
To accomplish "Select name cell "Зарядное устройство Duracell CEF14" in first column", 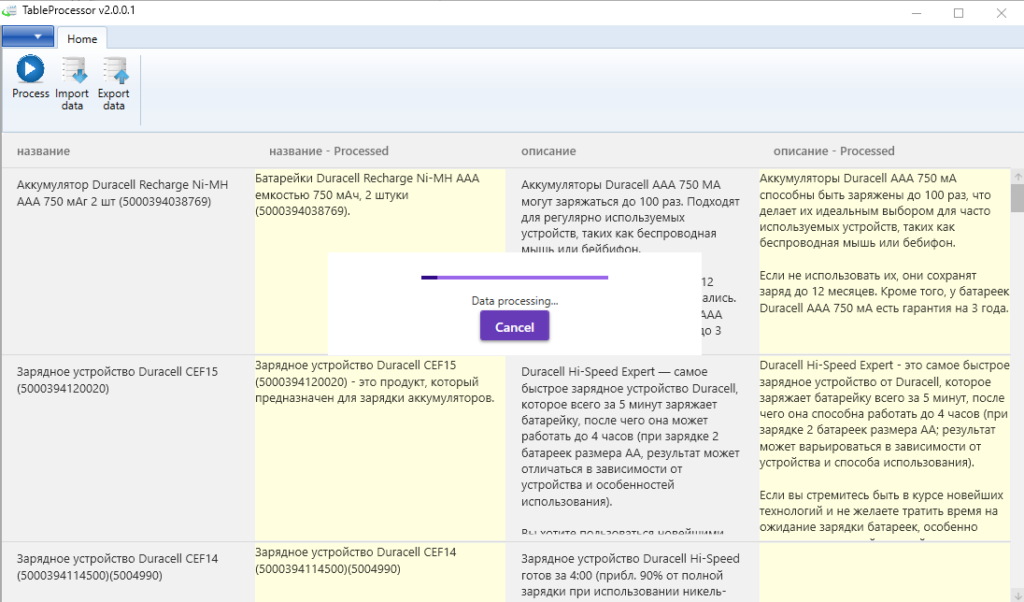I will coord(128,573).
